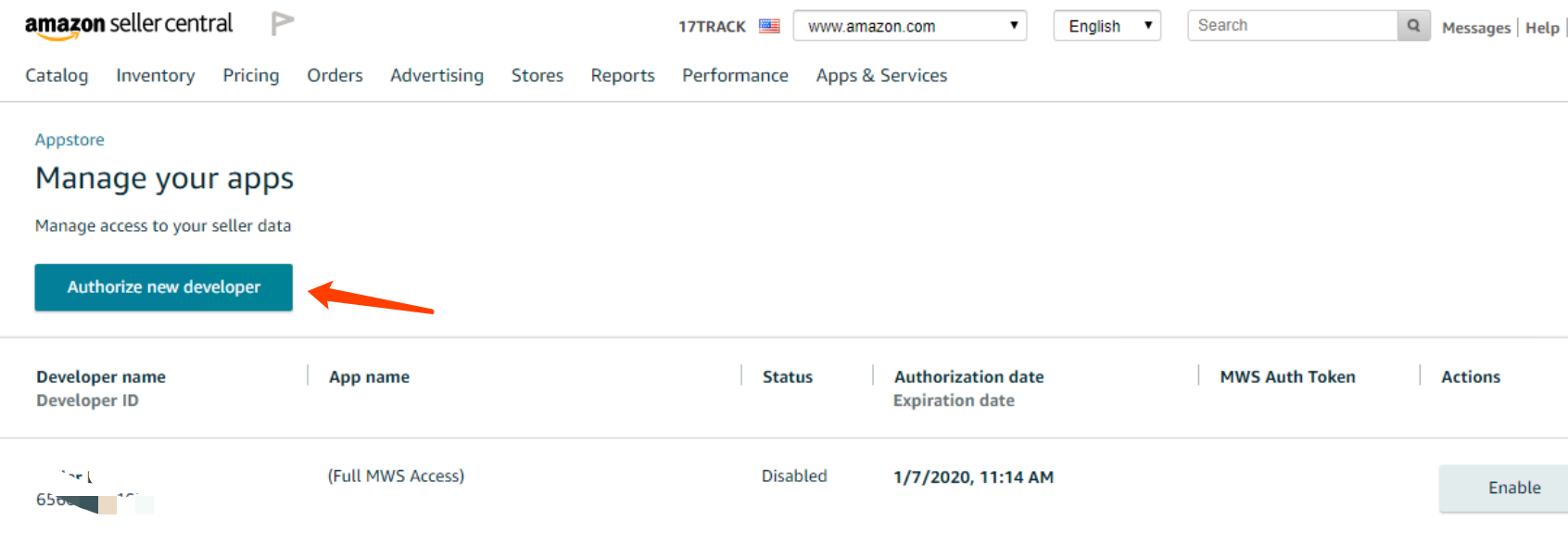Open the Stores menu
Viewport: 1568px width, 546px height.
[537, 75]
